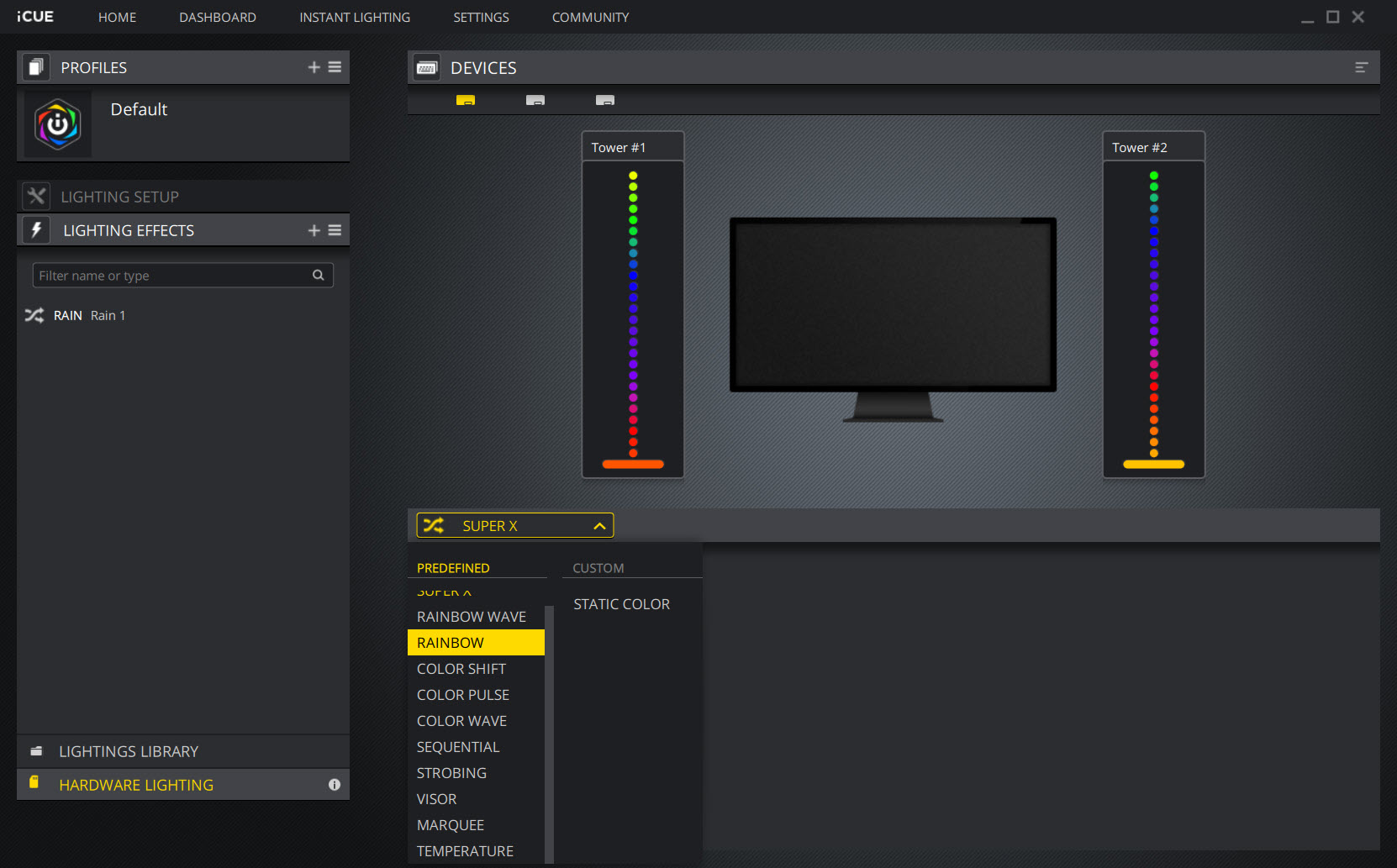Add a new lighting effect
The height and width of the screenshot is (868, 1397).
click(314, 230)
